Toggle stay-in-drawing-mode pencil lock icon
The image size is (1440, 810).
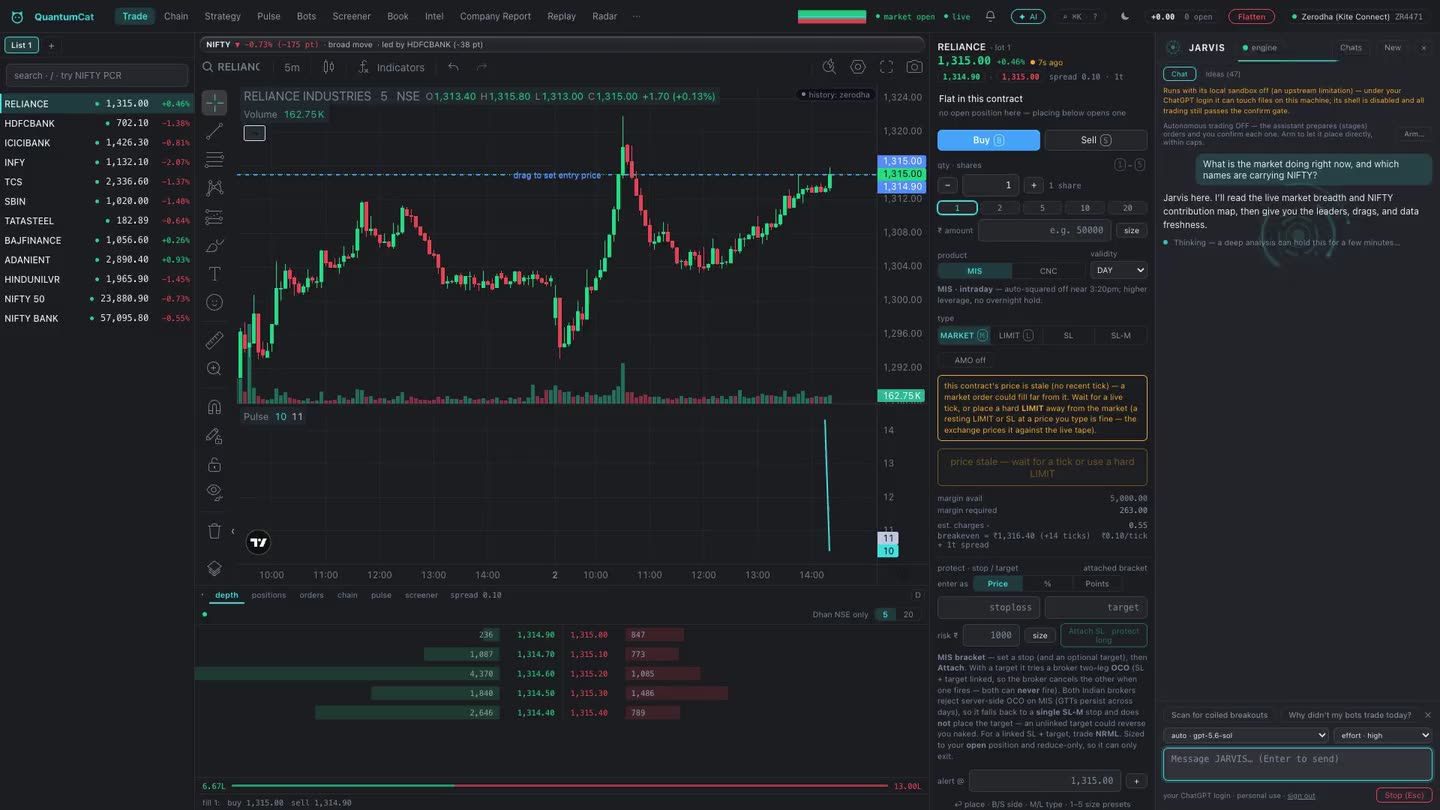[x=214, y=436]
